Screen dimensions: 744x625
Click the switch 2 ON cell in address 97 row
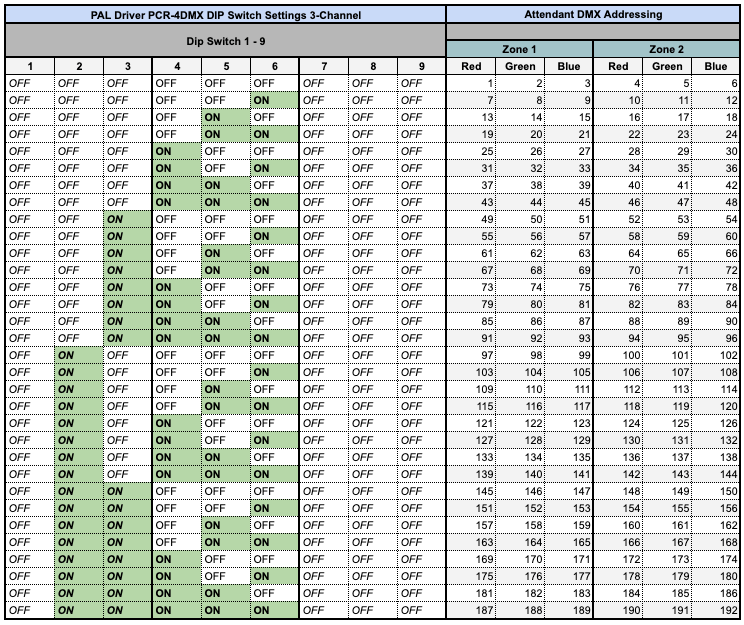pos(79,355)
